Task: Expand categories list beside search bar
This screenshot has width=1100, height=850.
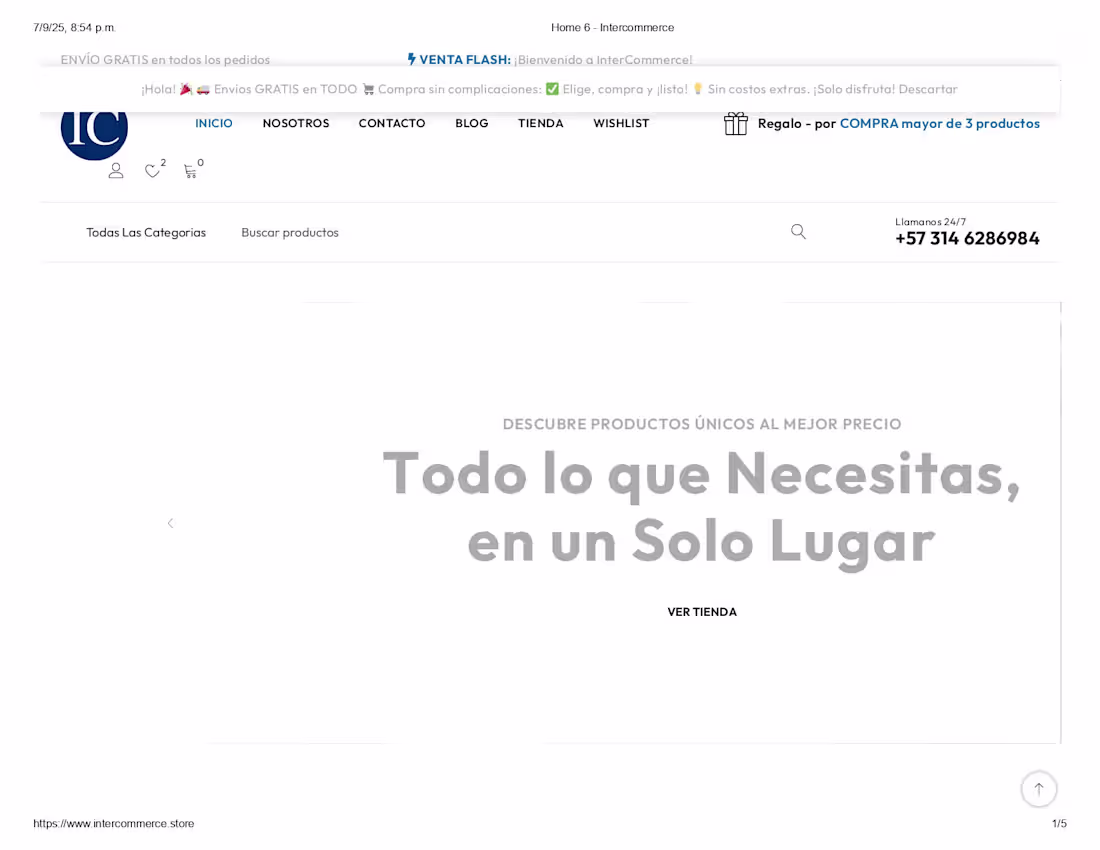Action: 146,232
